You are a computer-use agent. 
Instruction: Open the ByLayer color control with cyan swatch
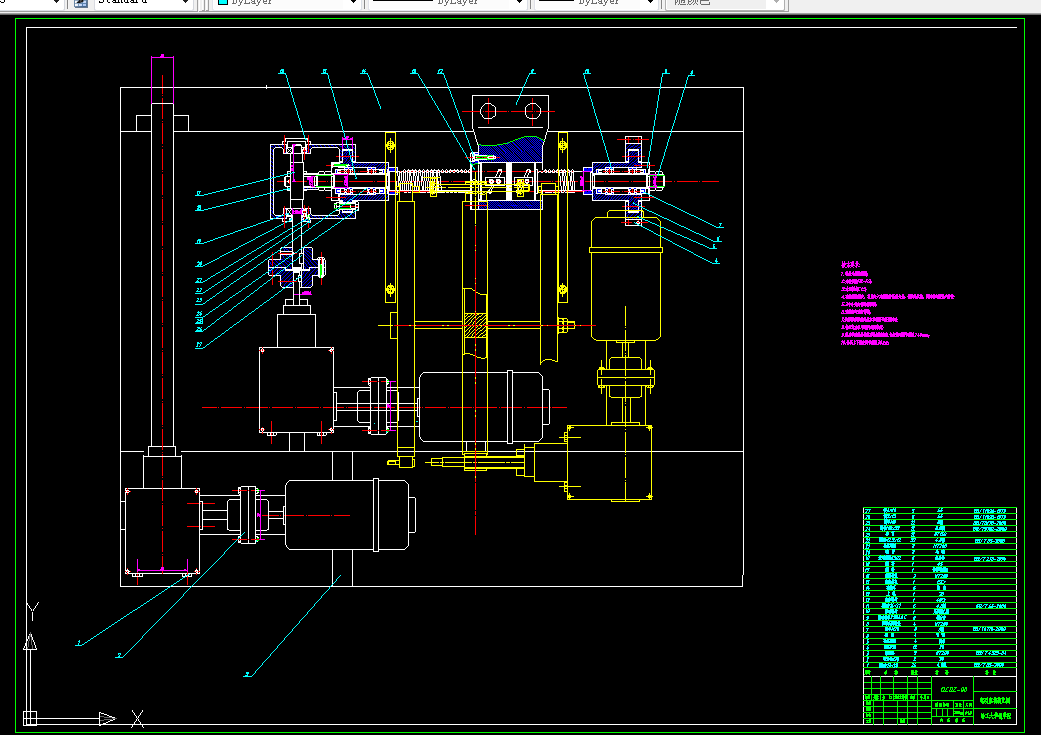(x=287, y=3)
